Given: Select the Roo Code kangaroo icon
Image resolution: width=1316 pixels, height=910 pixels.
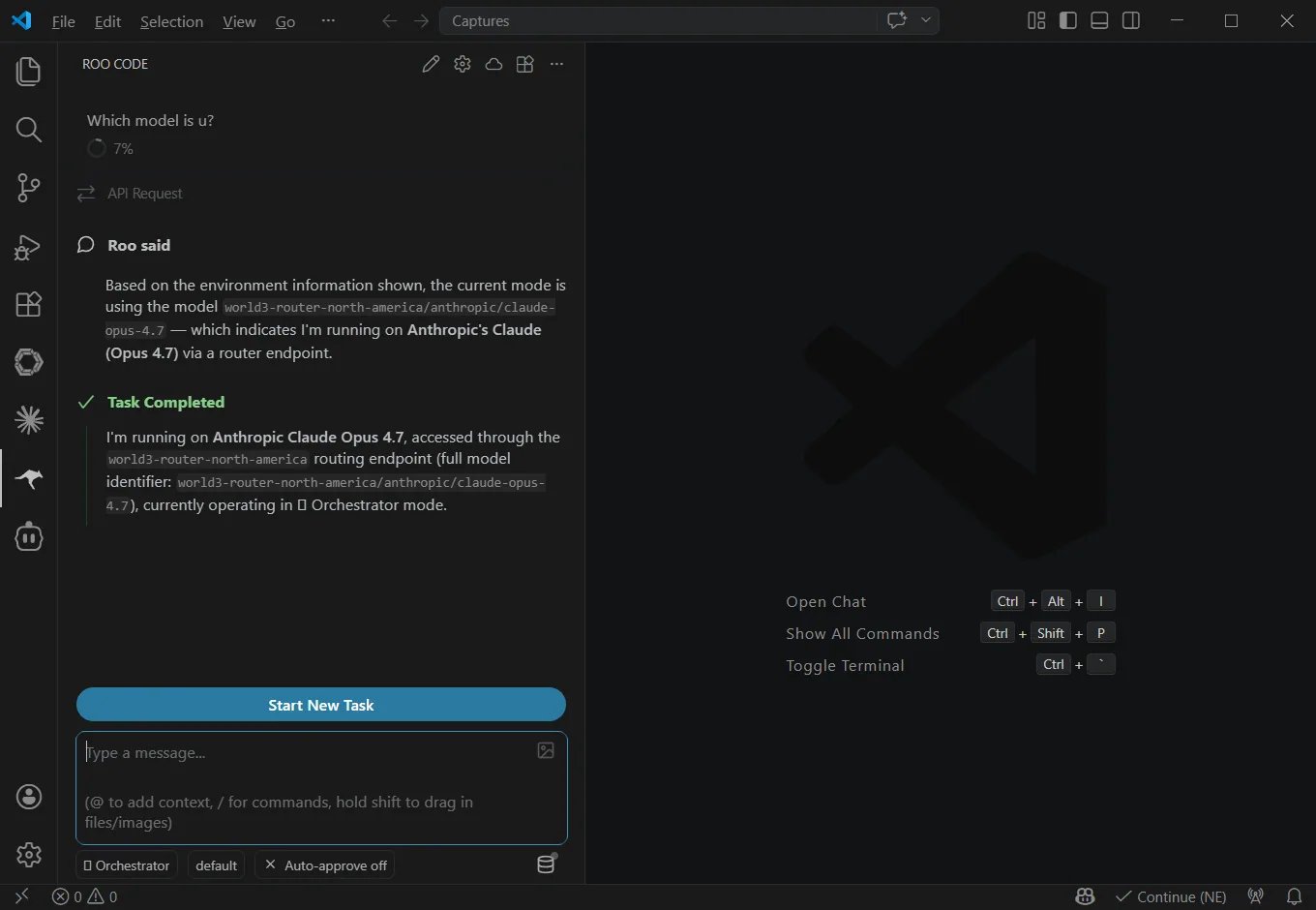Looking at the screenshot, I should (29, 478).
